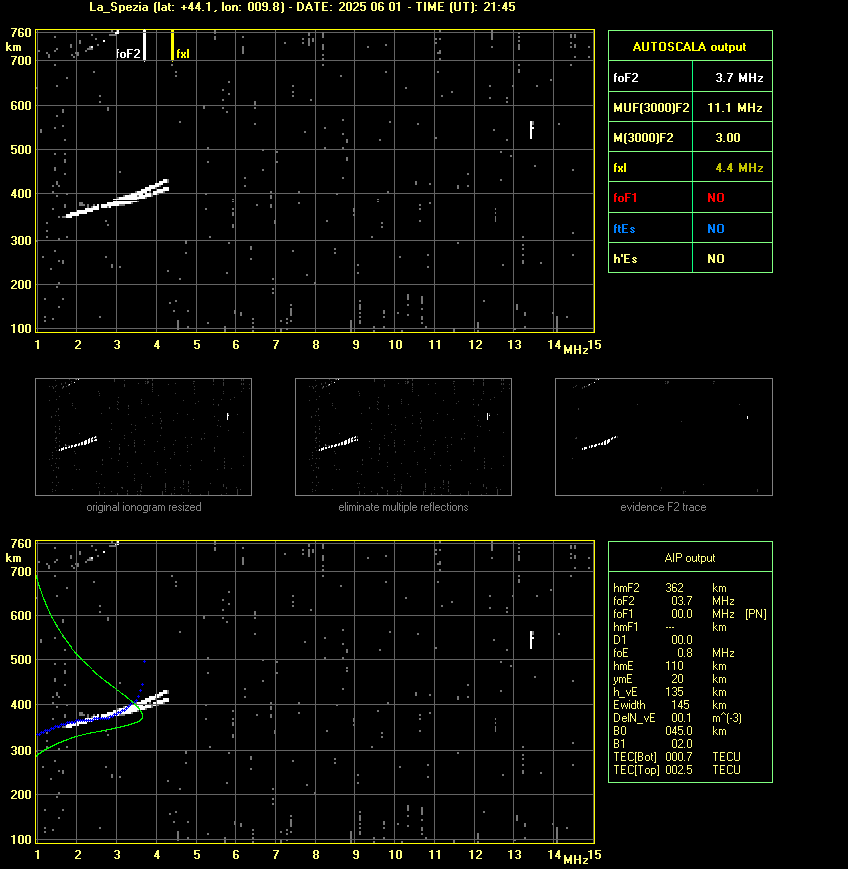Click the La_Spezia date and time header
The width and height of the screenshot is (848, 869).
(302, 7)
